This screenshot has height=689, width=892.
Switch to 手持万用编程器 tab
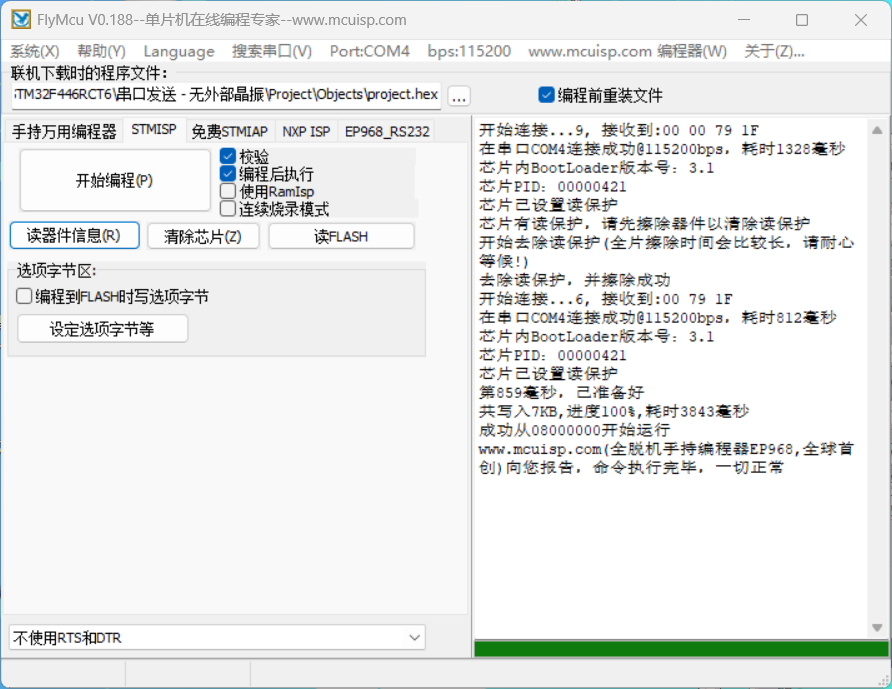[64, 132]
